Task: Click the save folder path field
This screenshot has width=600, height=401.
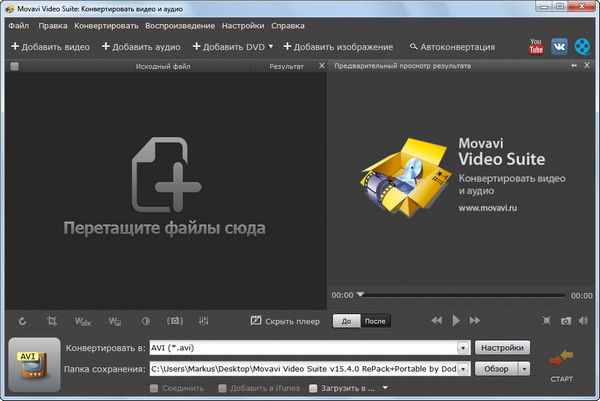Action: coord(304,369)
